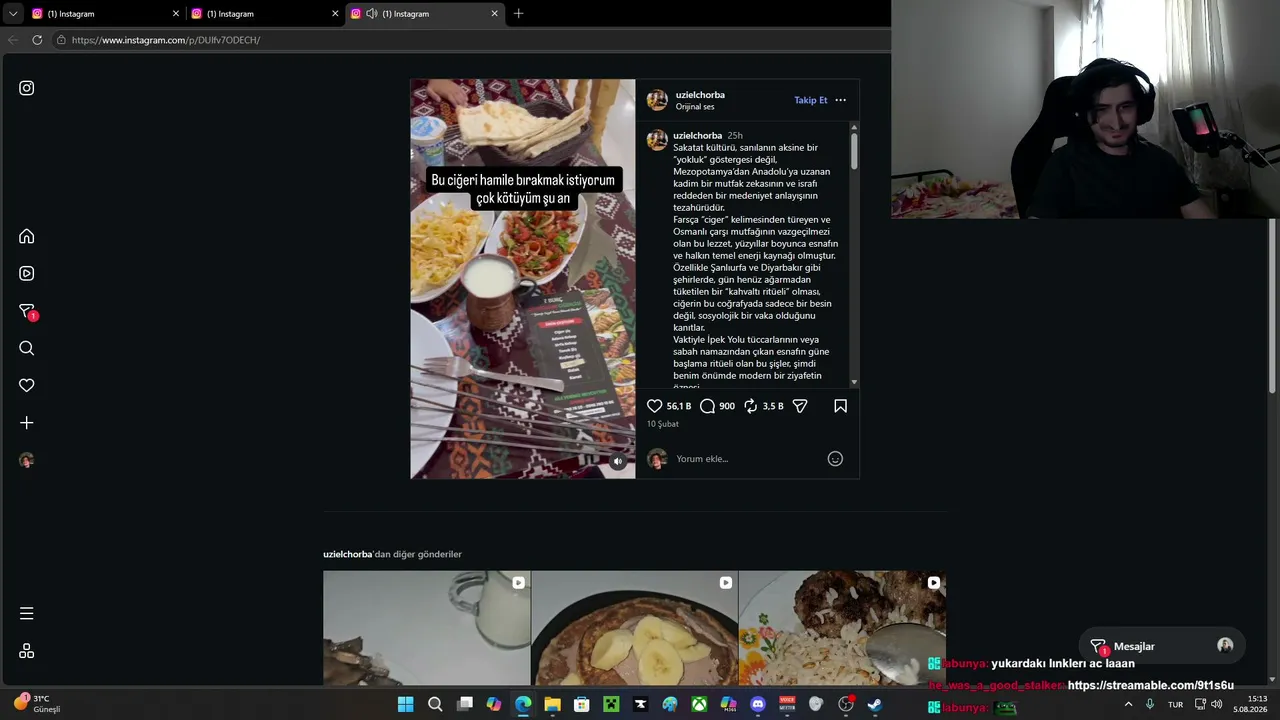
Task: Click the 3,5 B reposts count
Action: (773, 406)
